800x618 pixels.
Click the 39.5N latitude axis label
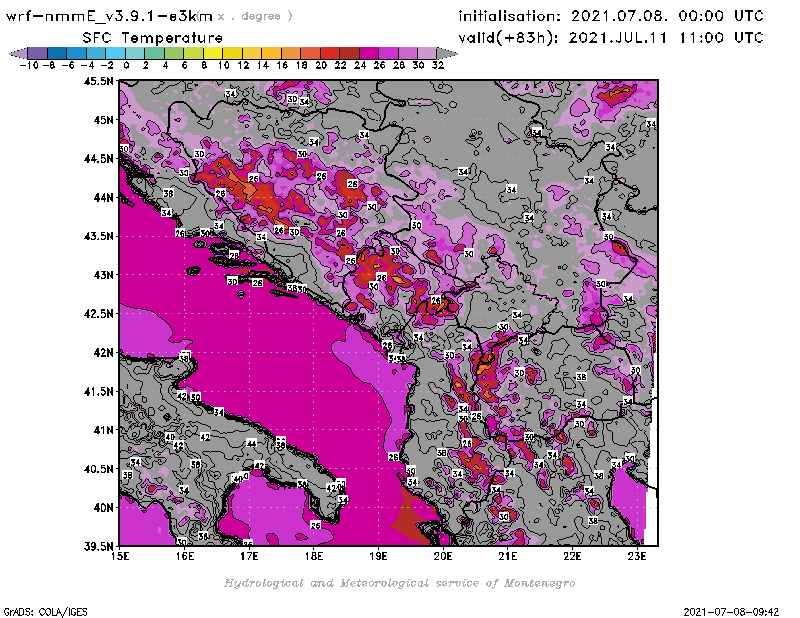coord(98,546)
